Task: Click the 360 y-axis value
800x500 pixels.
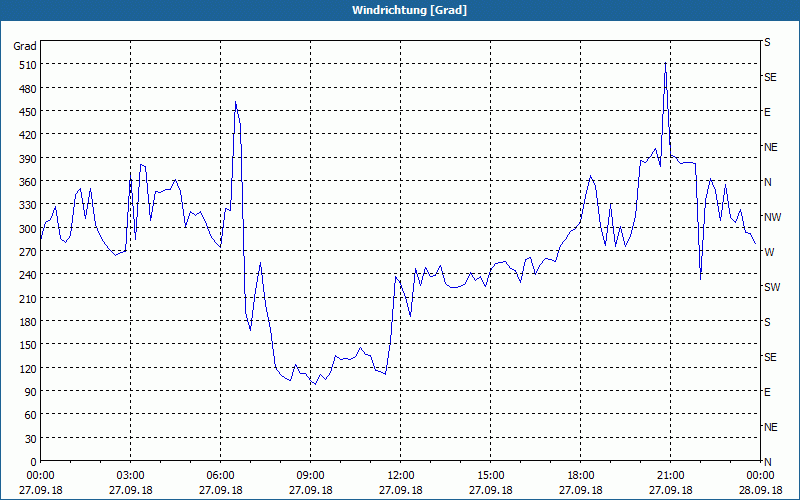Action: tap(28, 182)
